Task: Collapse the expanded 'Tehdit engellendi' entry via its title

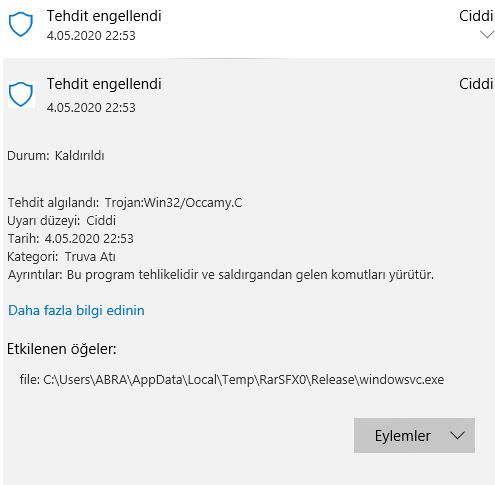Action: tap(104, 84)
